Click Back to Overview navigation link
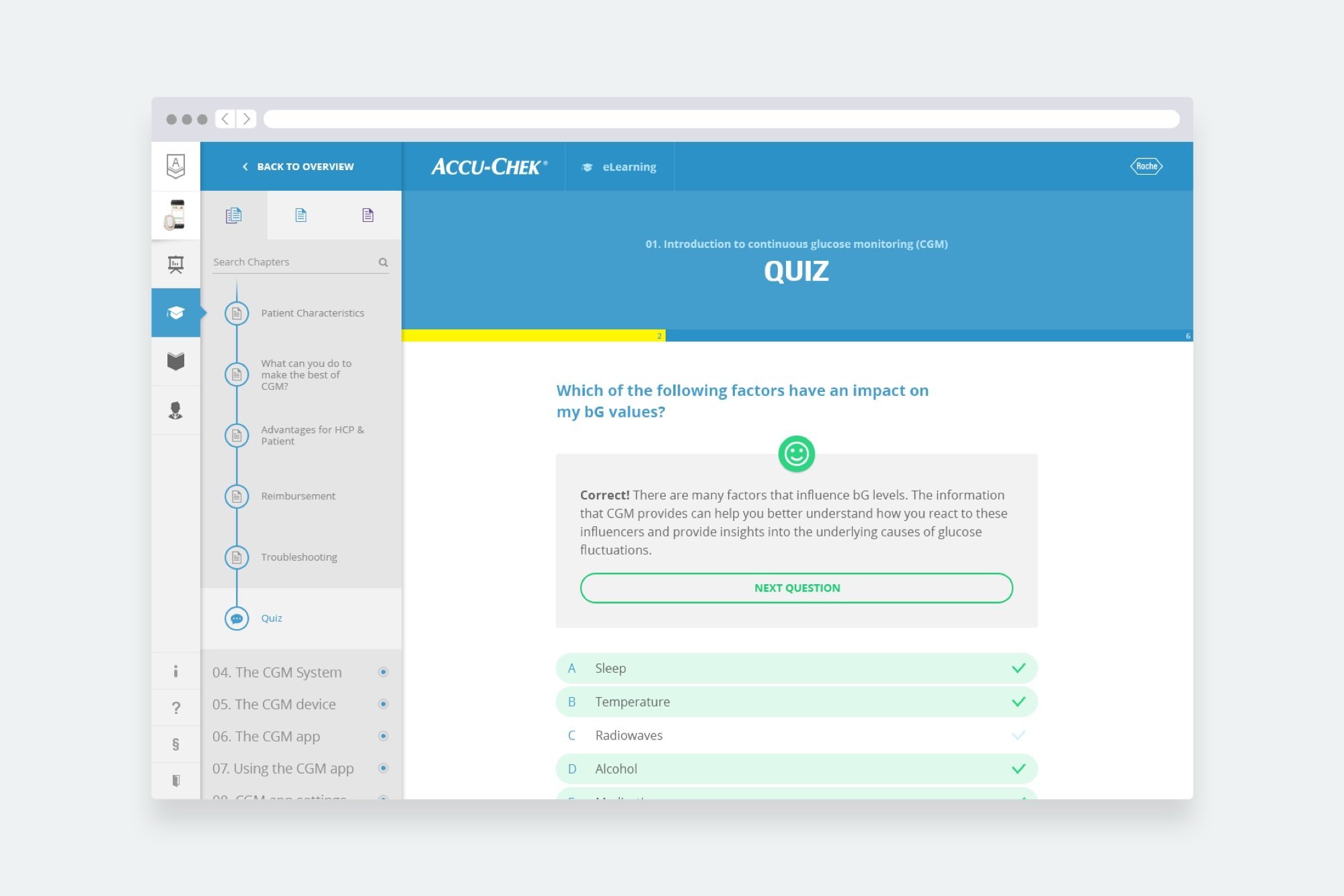 click(x=300, y=166)
